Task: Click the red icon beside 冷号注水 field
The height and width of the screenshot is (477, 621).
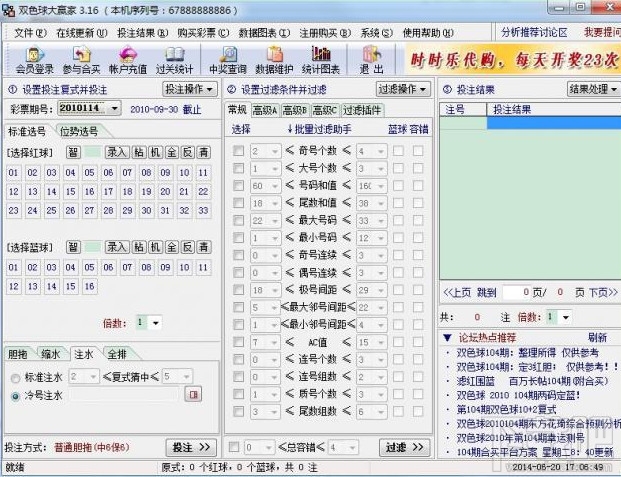Action: tap(193, 394)
